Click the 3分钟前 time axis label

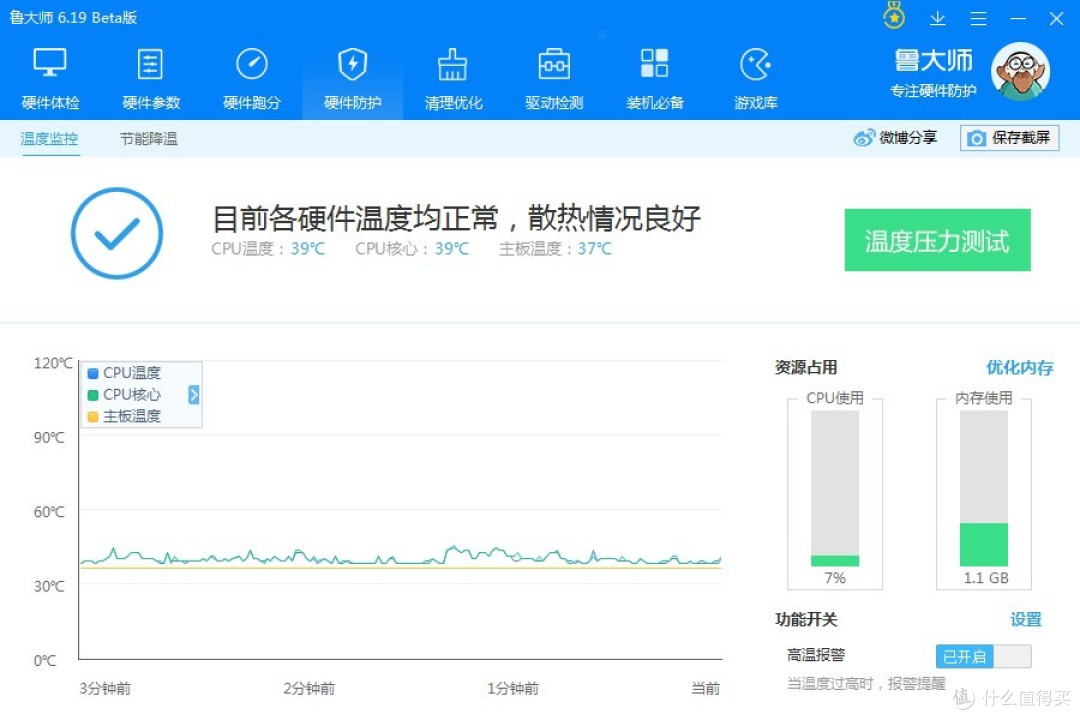coord(105,688)
